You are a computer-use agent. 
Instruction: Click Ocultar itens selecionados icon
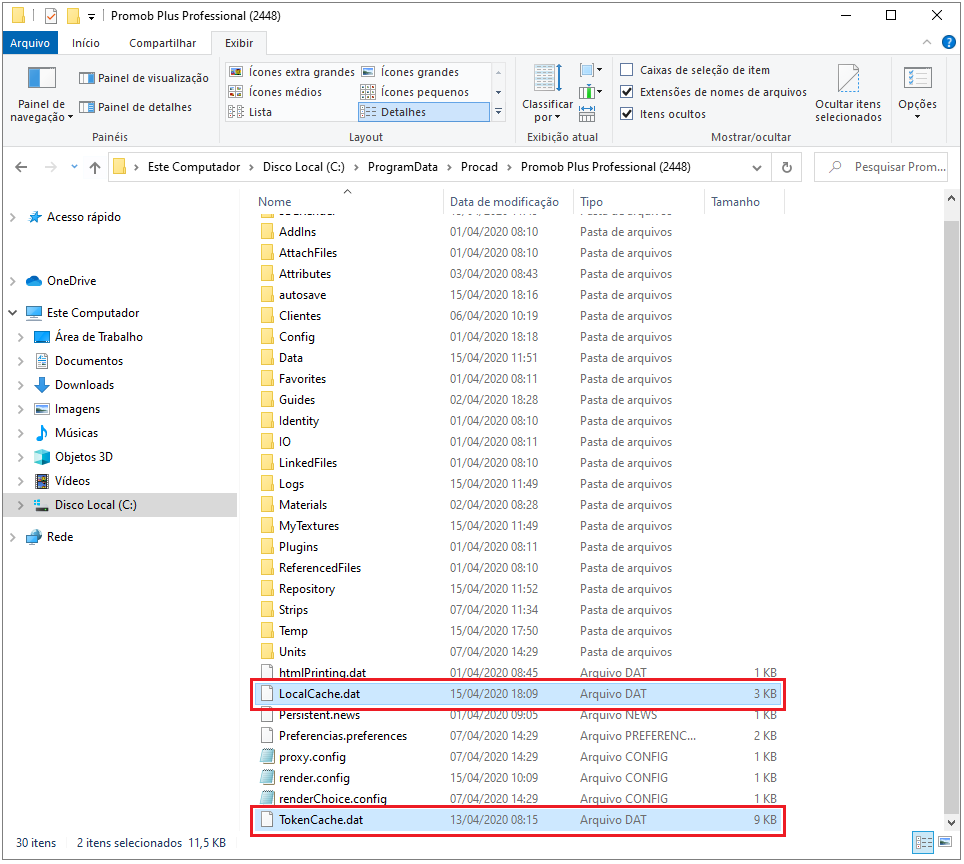847,80
